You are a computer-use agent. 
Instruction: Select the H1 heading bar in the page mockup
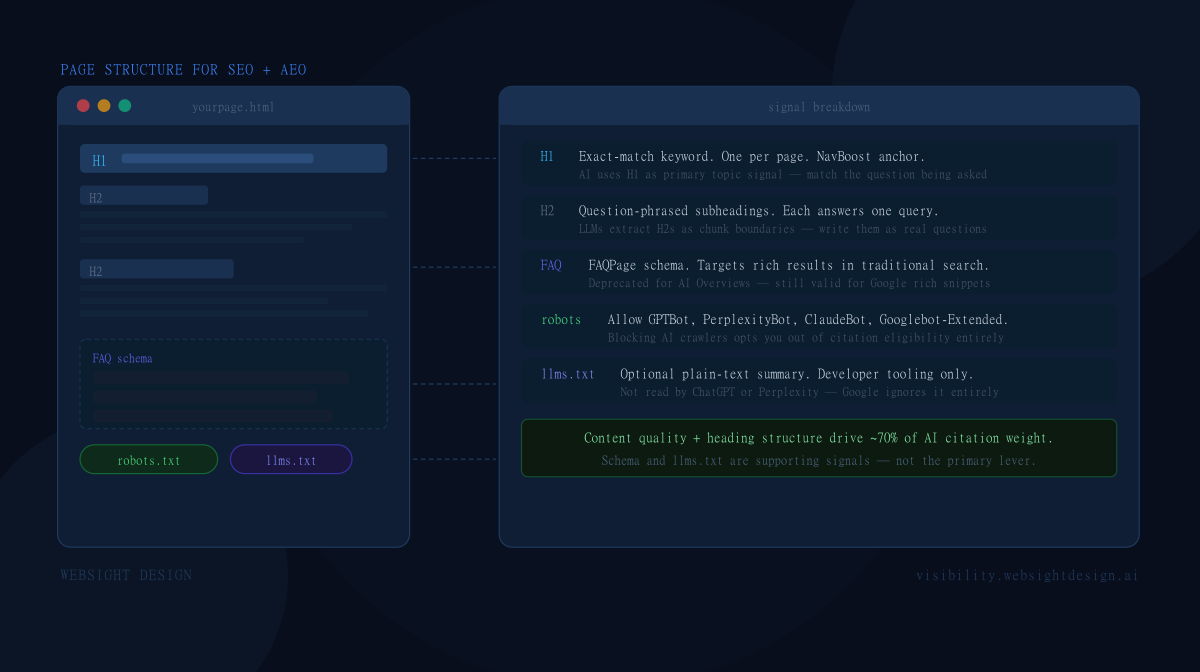tap(233, 159)
